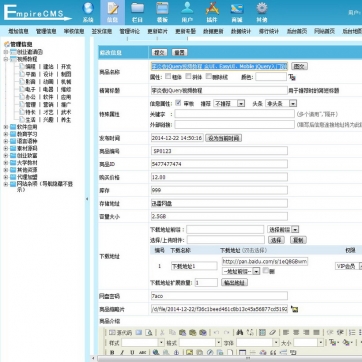Click the preview document icon in editor toolbar
The height and width of the screenshot is (362, 362).
(149, 332)
